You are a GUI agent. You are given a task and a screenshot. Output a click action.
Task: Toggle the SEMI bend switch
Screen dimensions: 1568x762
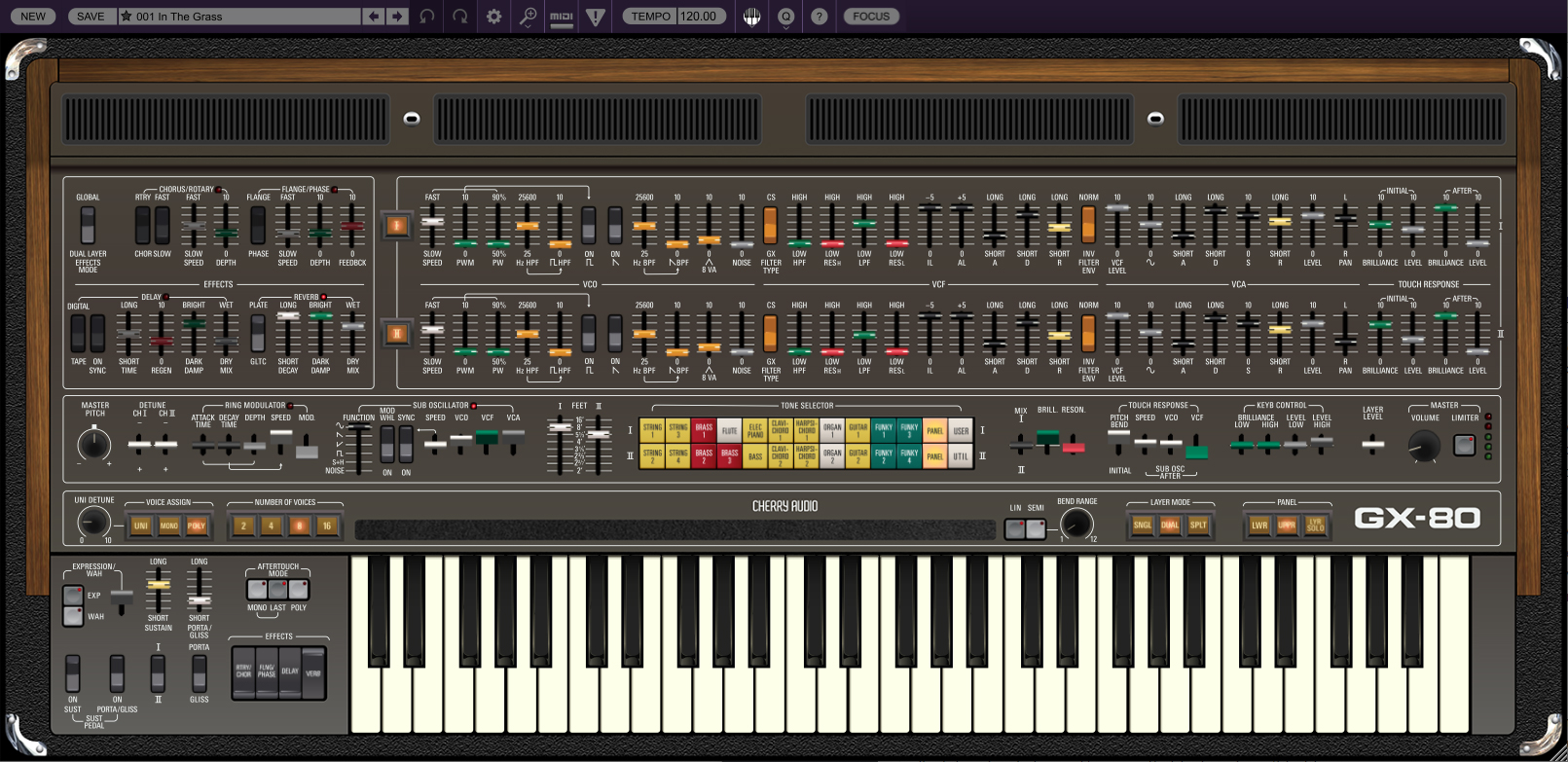[x=1036, y=528]
